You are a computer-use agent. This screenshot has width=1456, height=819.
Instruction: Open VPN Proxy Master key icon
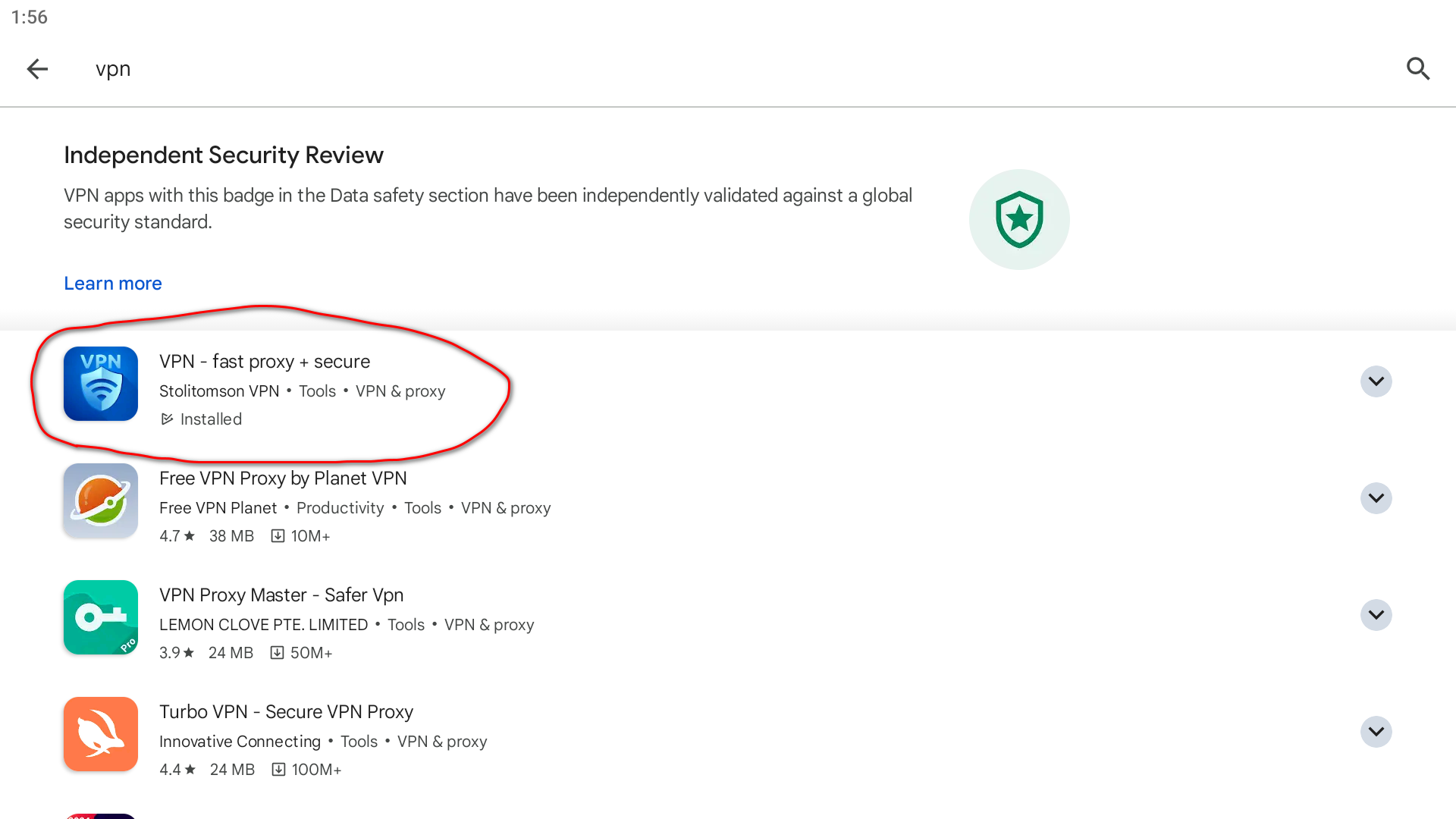(x=101, y=617)
